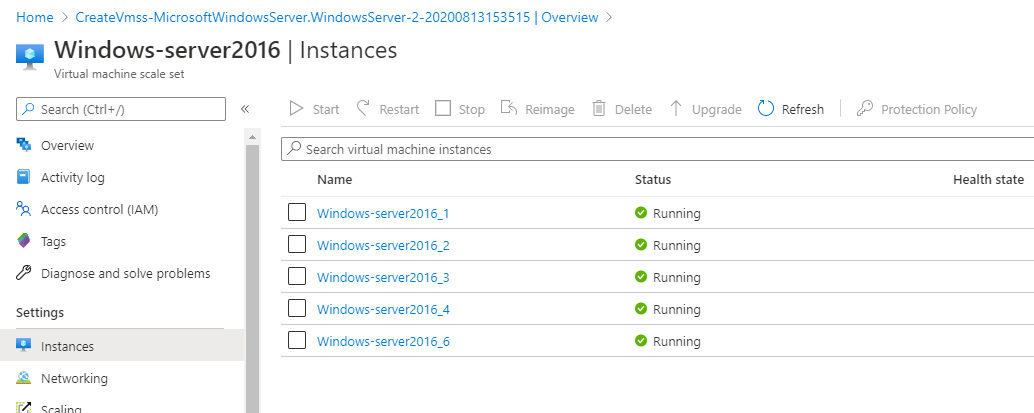Click the Status column header
1034x413 pixels.
(x=653, y=179)
